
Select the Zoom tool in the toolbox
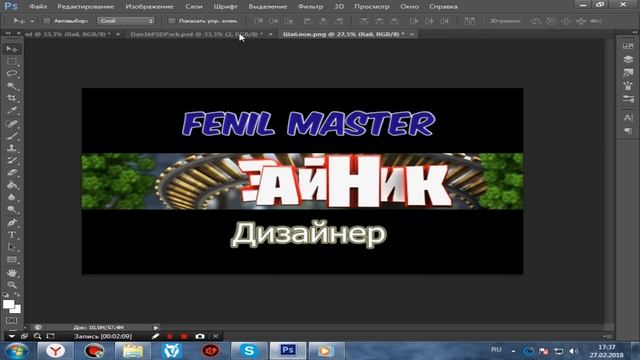click(12, 284)
